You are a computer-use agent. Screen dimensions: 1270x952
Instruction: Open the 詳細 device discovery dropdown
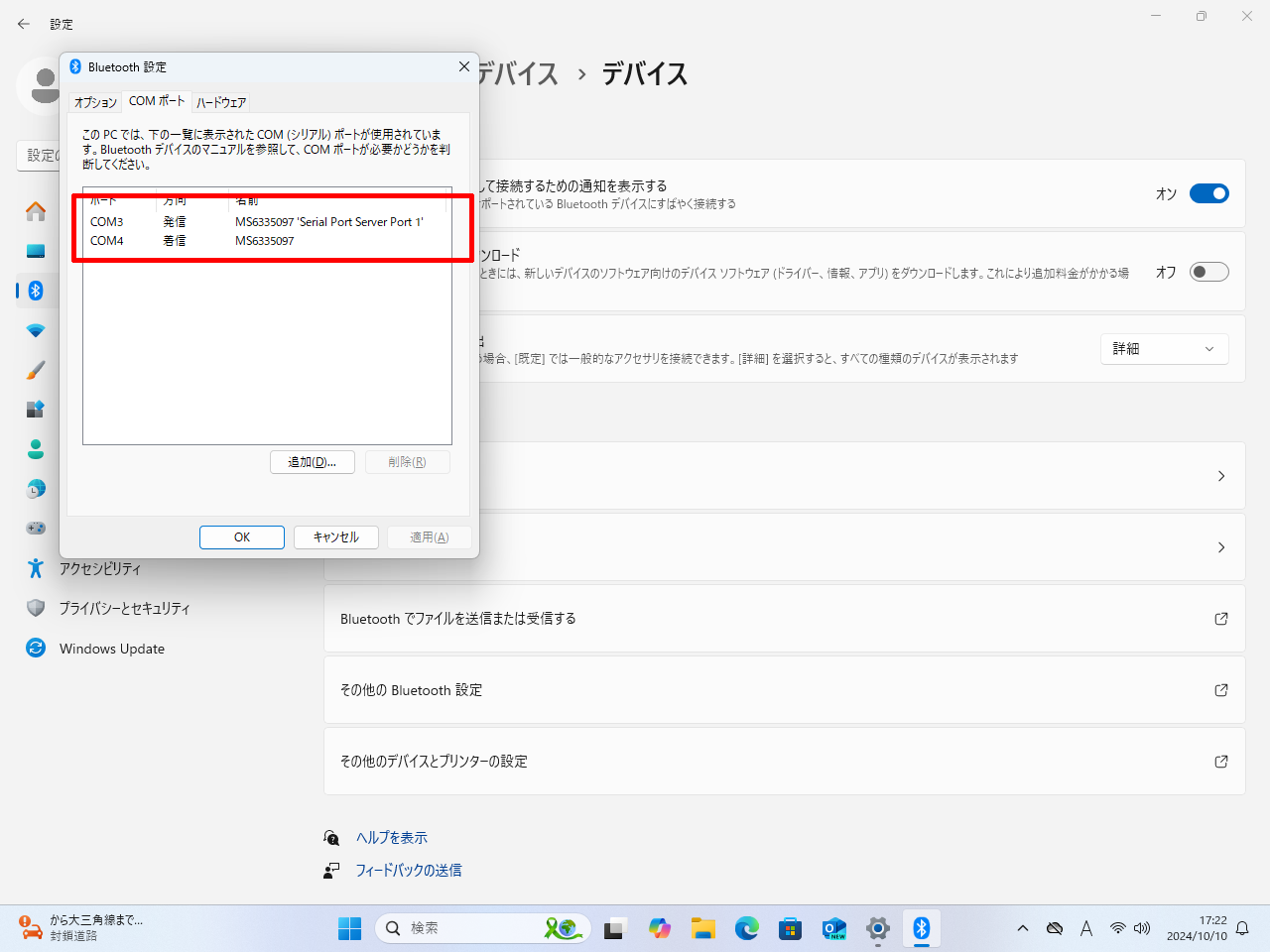(1164, 349)
